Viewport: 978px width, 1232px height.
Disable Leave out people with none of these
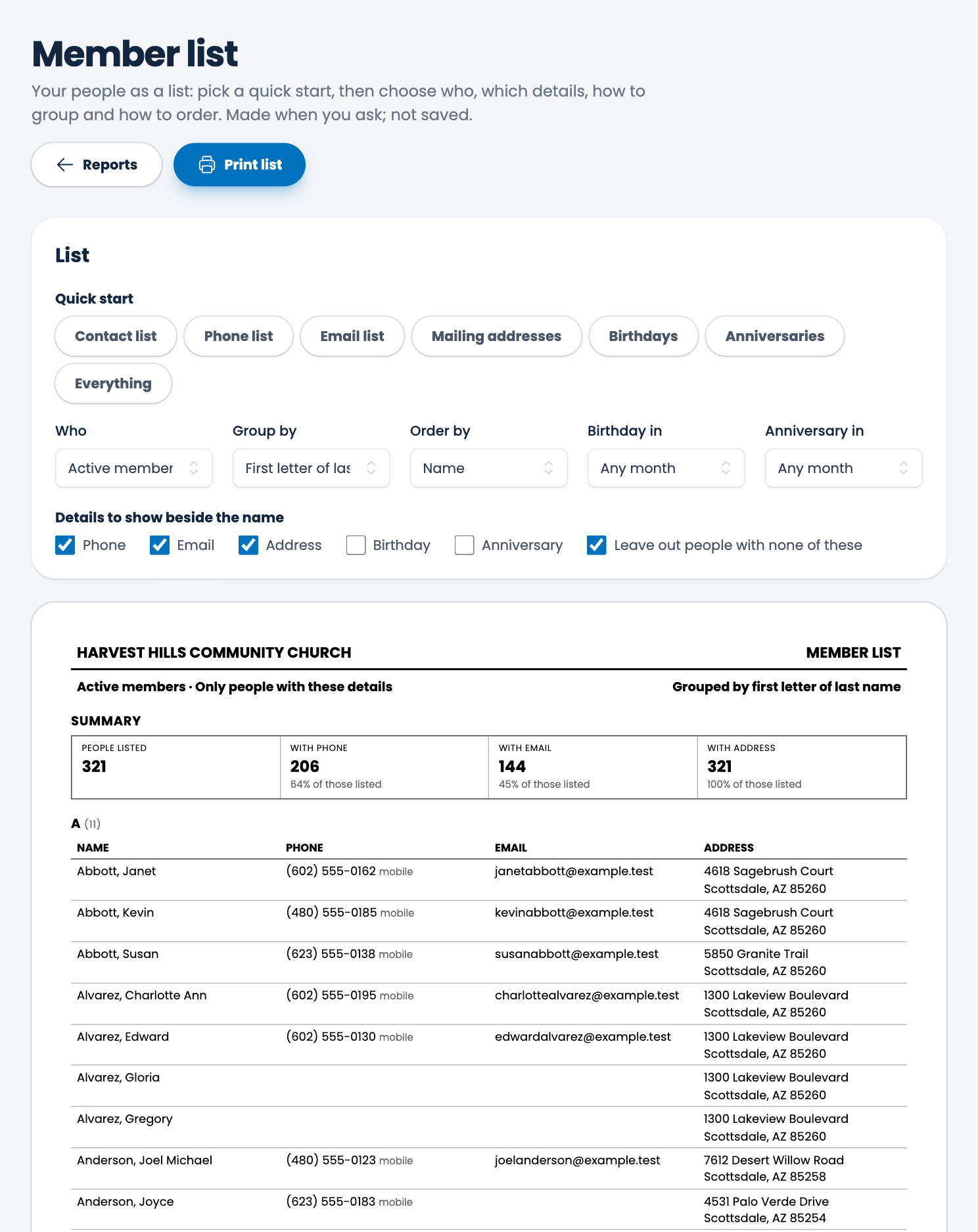(x=597, y=545)
